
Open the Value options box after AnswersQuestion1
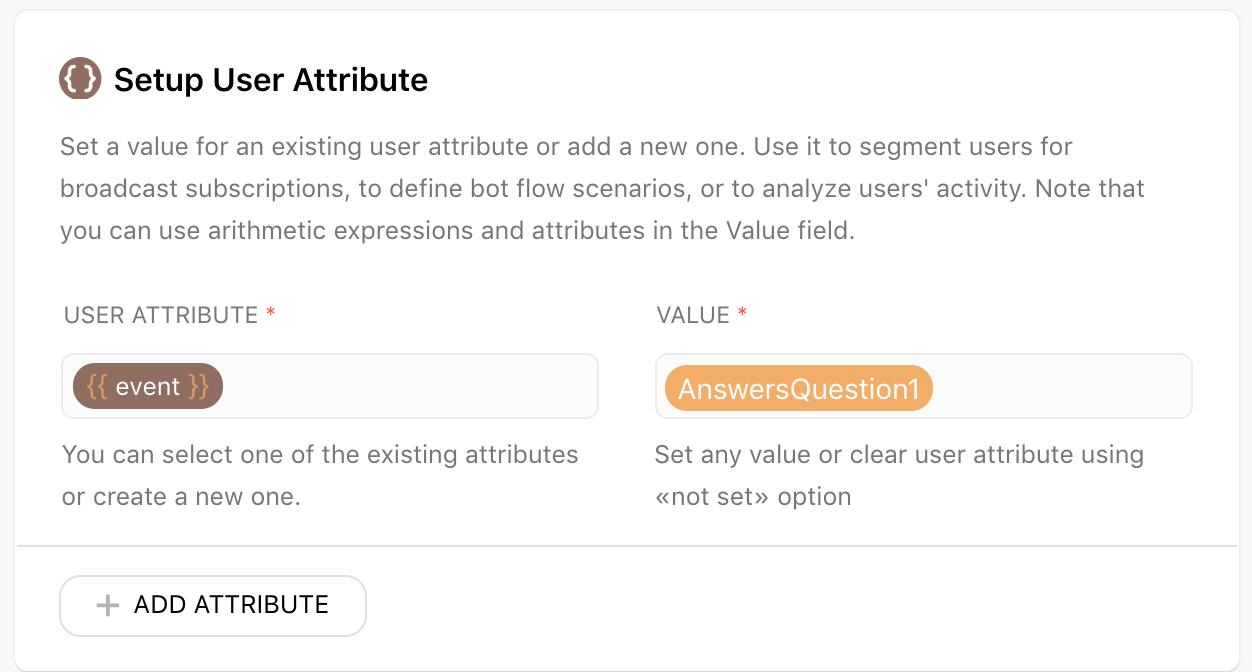1060,386
